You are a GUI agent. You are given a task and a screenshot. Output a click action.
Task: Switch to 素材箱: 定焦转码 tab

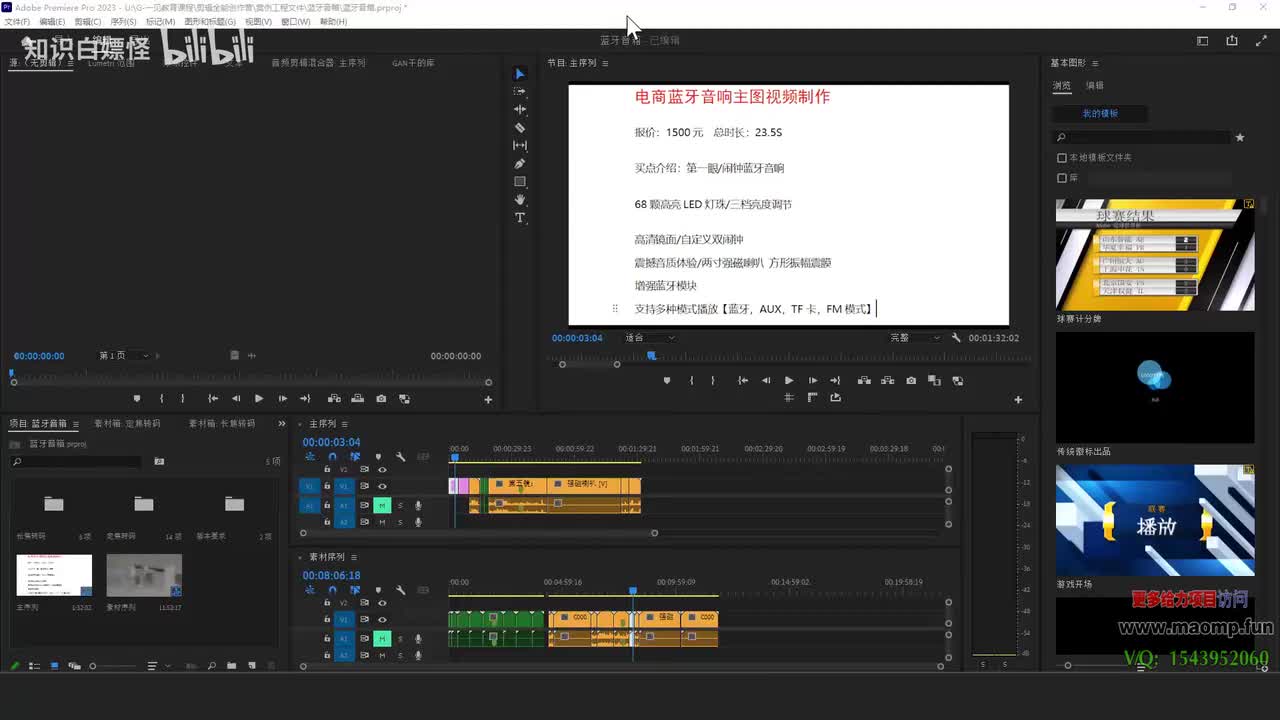(127, 424)
